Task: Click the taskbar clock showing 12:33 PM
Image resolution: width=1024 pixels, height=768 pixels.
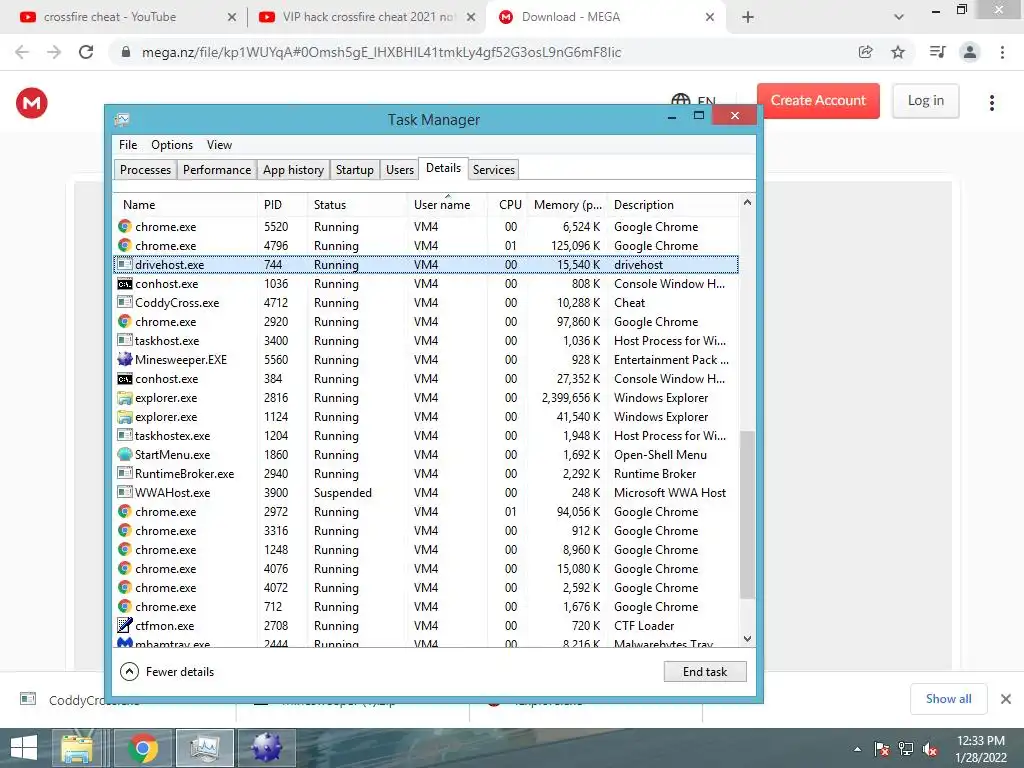Action: pos(980,749)
